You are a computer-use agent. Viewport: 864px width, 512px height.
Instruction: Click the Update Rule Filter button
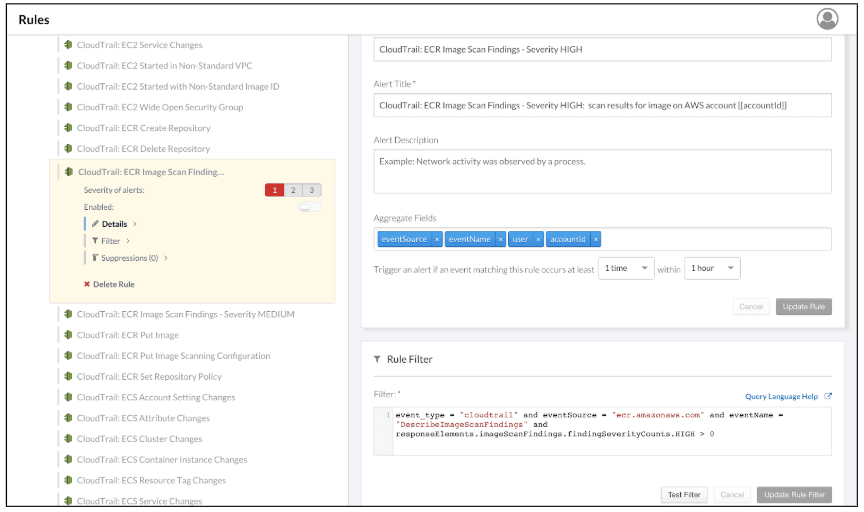coord(794,494)
